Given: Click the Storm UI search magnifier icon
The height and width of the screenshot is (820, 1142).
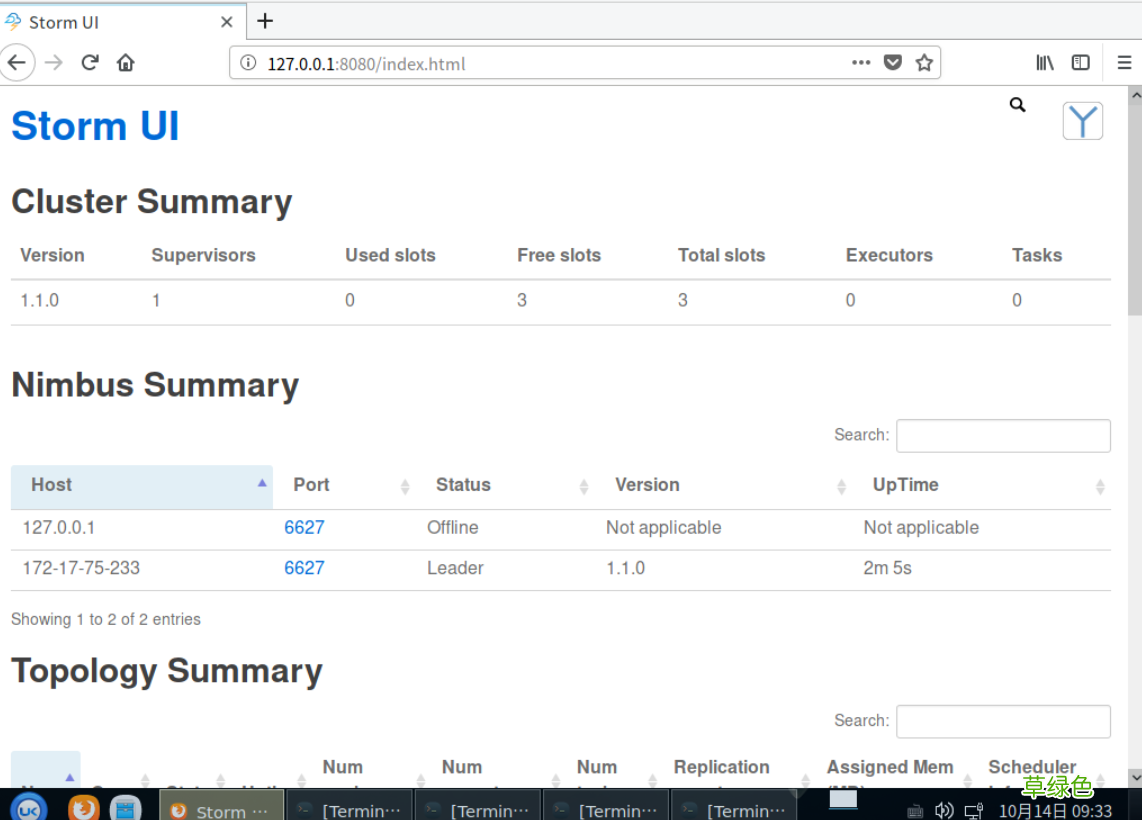Looking at the screenshot, I should (1017, 104).
